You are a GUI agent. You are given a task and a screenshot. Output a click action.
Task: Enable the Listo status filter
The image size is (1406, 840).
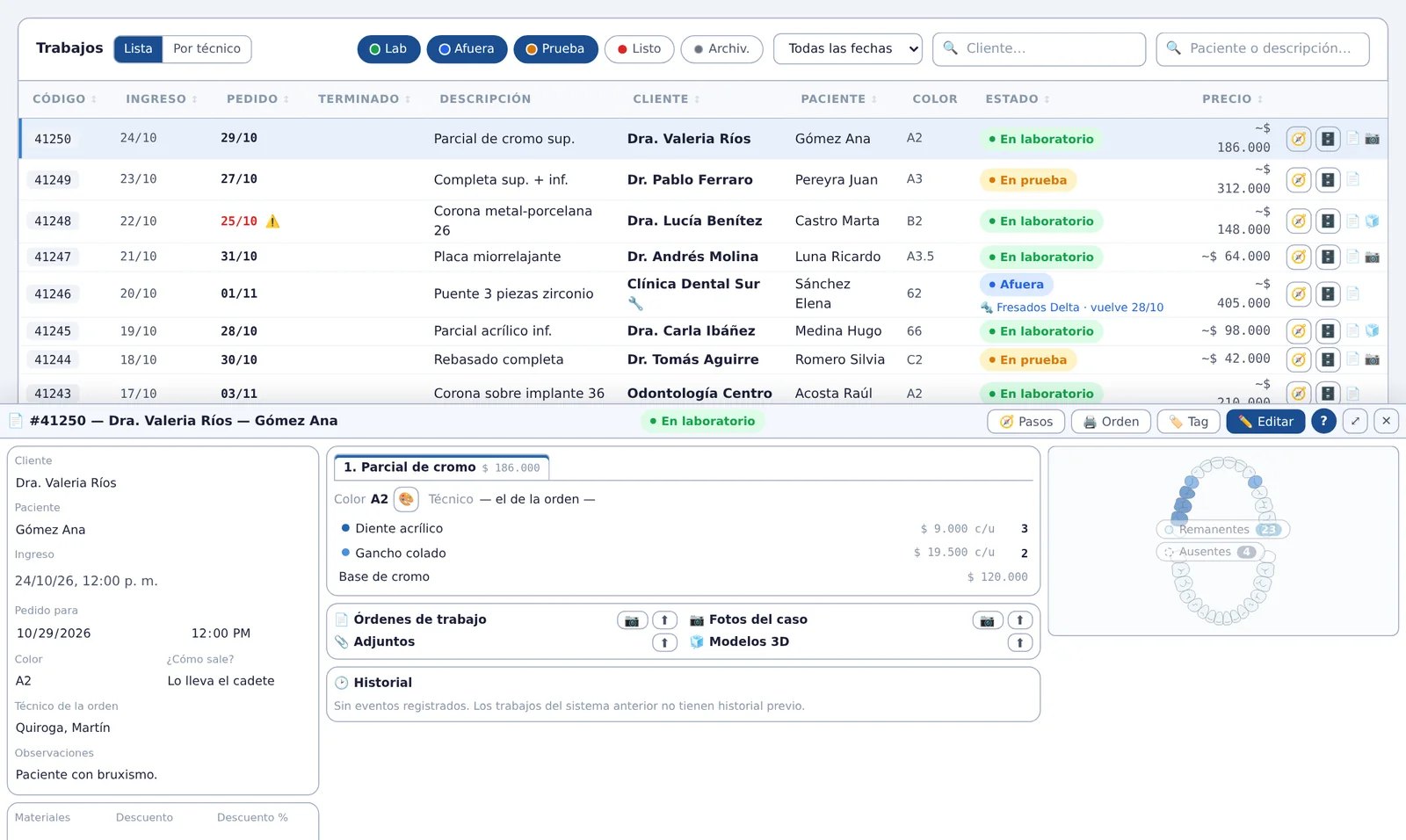pos(639,49)
